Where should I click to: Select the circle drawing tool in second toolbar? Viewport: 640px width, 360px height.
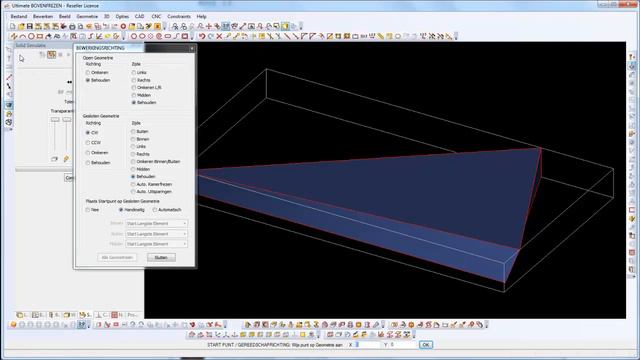(31, 36)
